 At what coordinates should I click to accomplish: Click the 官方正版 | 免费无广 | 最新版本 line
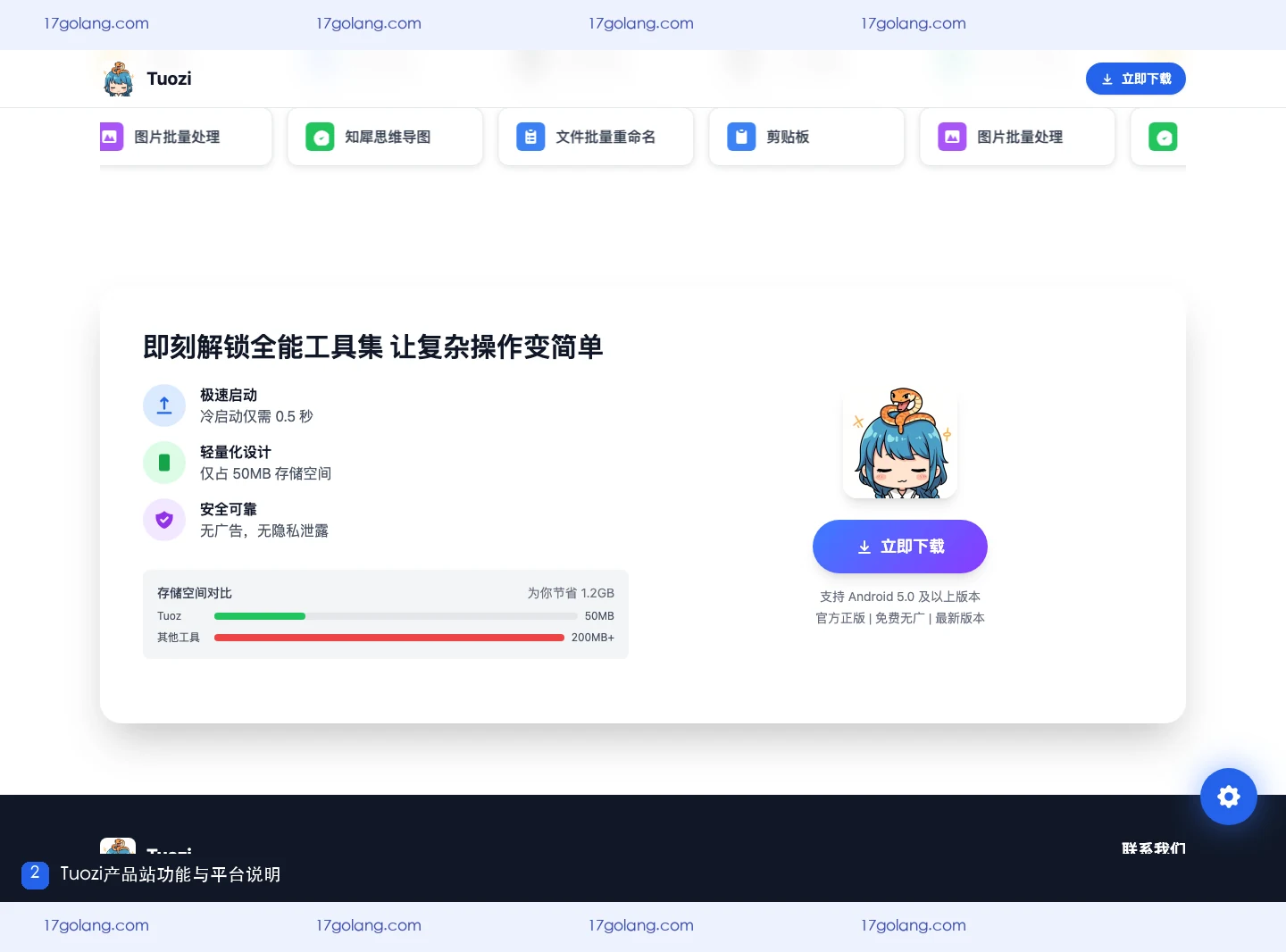click(900, 618)
